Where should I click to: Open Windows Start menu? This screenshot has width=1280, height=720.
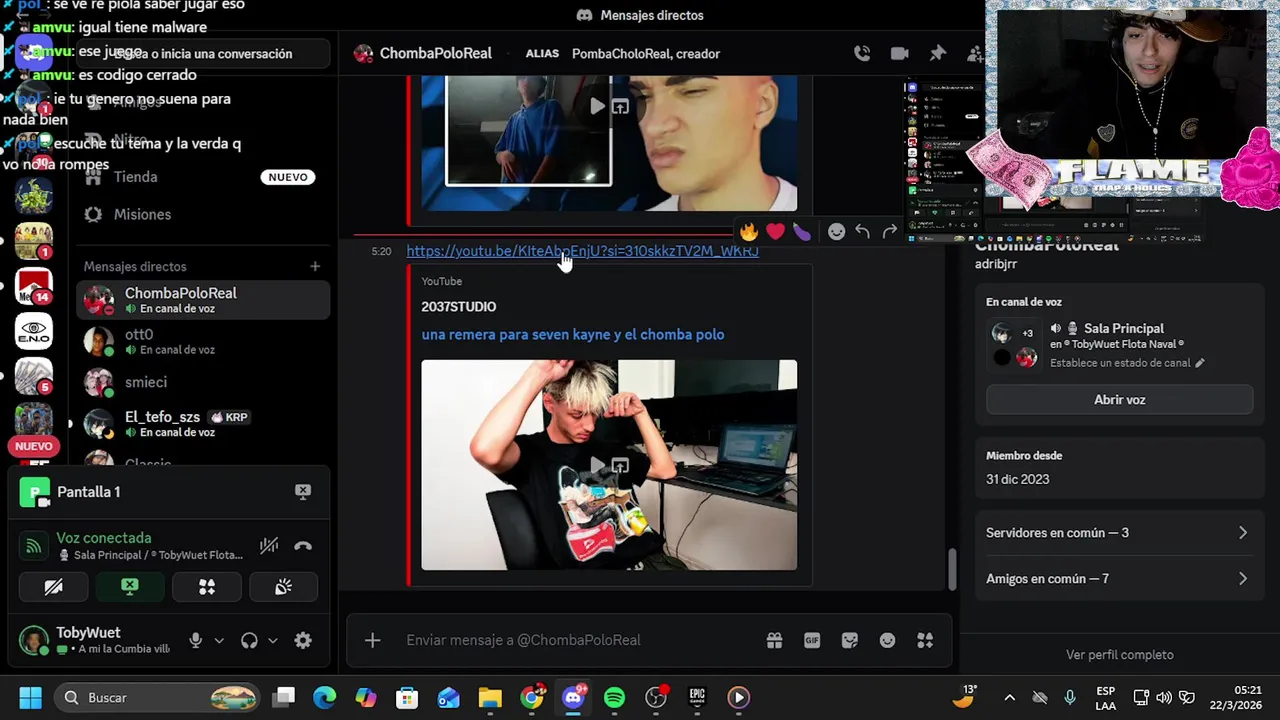30,697
